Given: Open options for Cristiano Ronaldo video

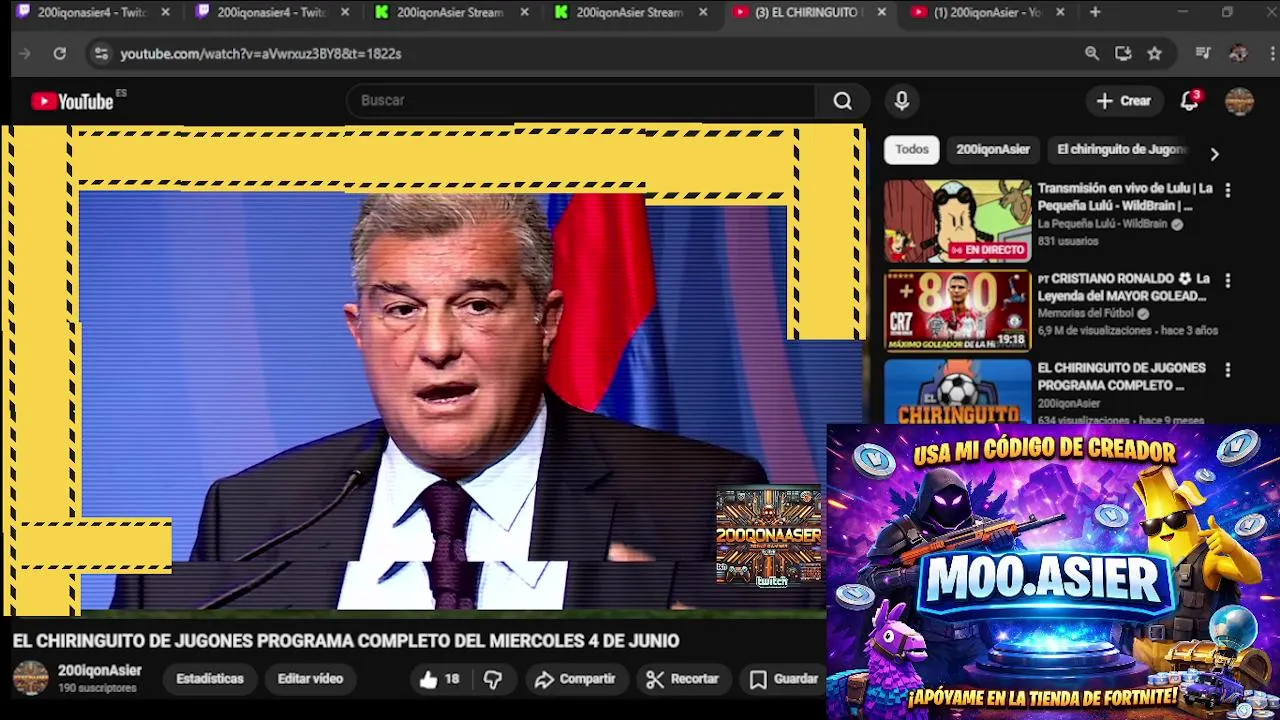Looking at the screenshot, I should pyautogui.click(x=1228, y=281).
